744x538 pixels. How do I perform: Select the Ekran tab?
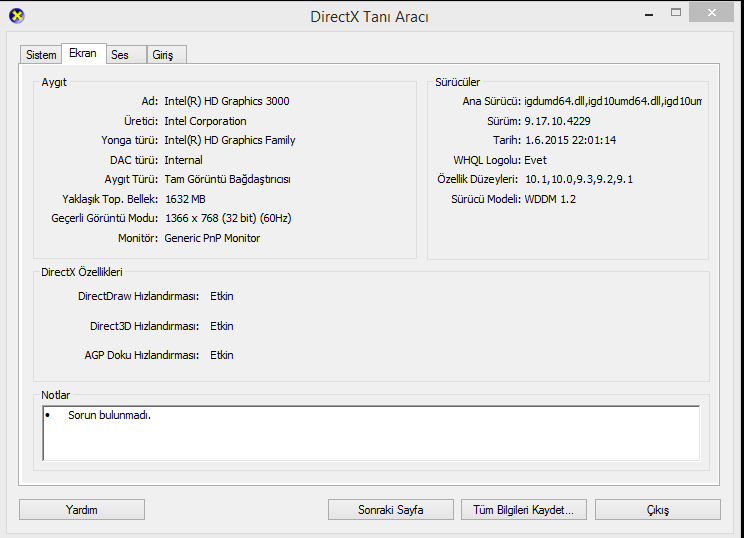coord(83,53)
